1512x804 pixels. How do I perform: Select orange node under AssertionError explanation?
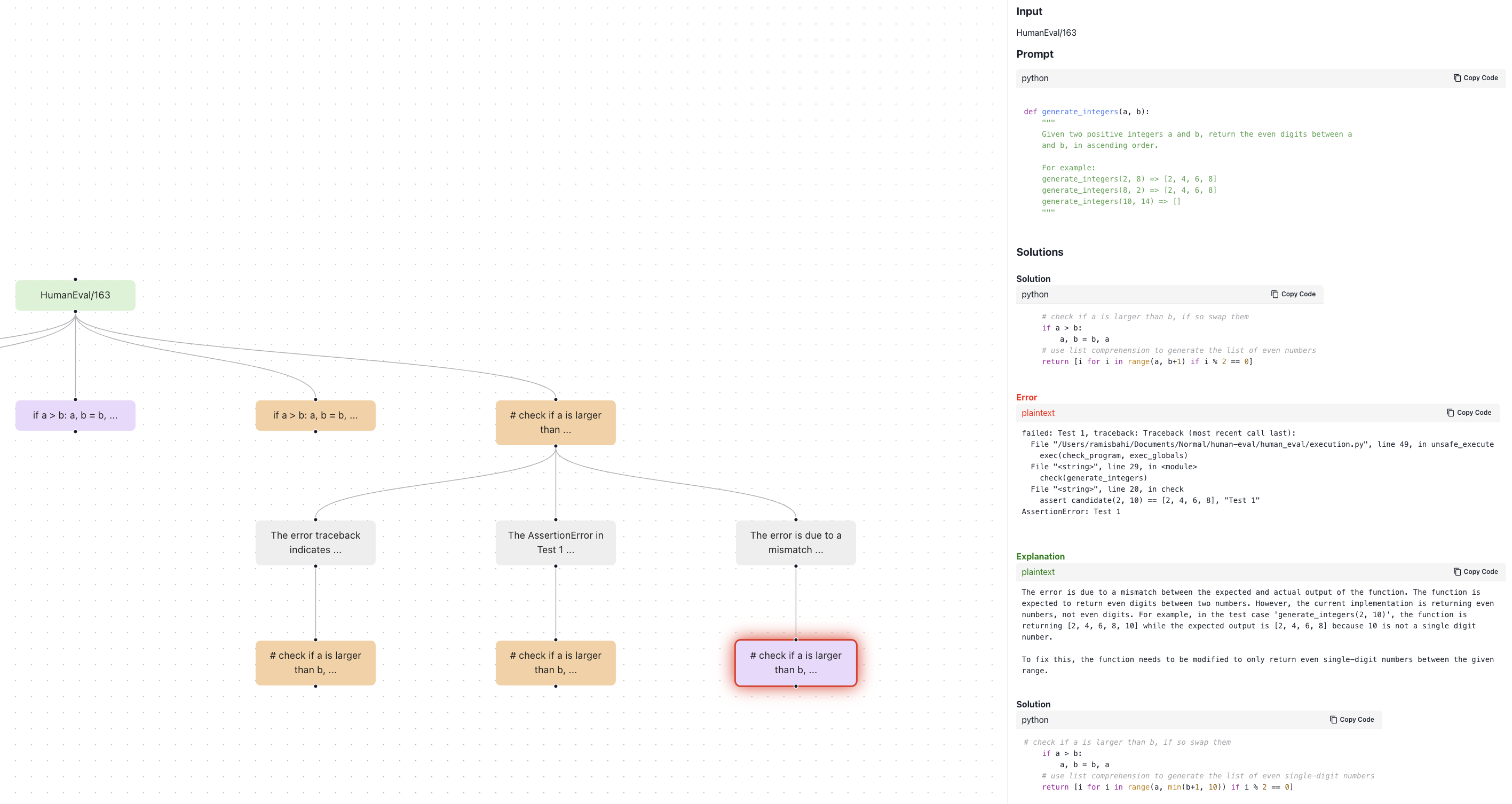coord(555,663)
